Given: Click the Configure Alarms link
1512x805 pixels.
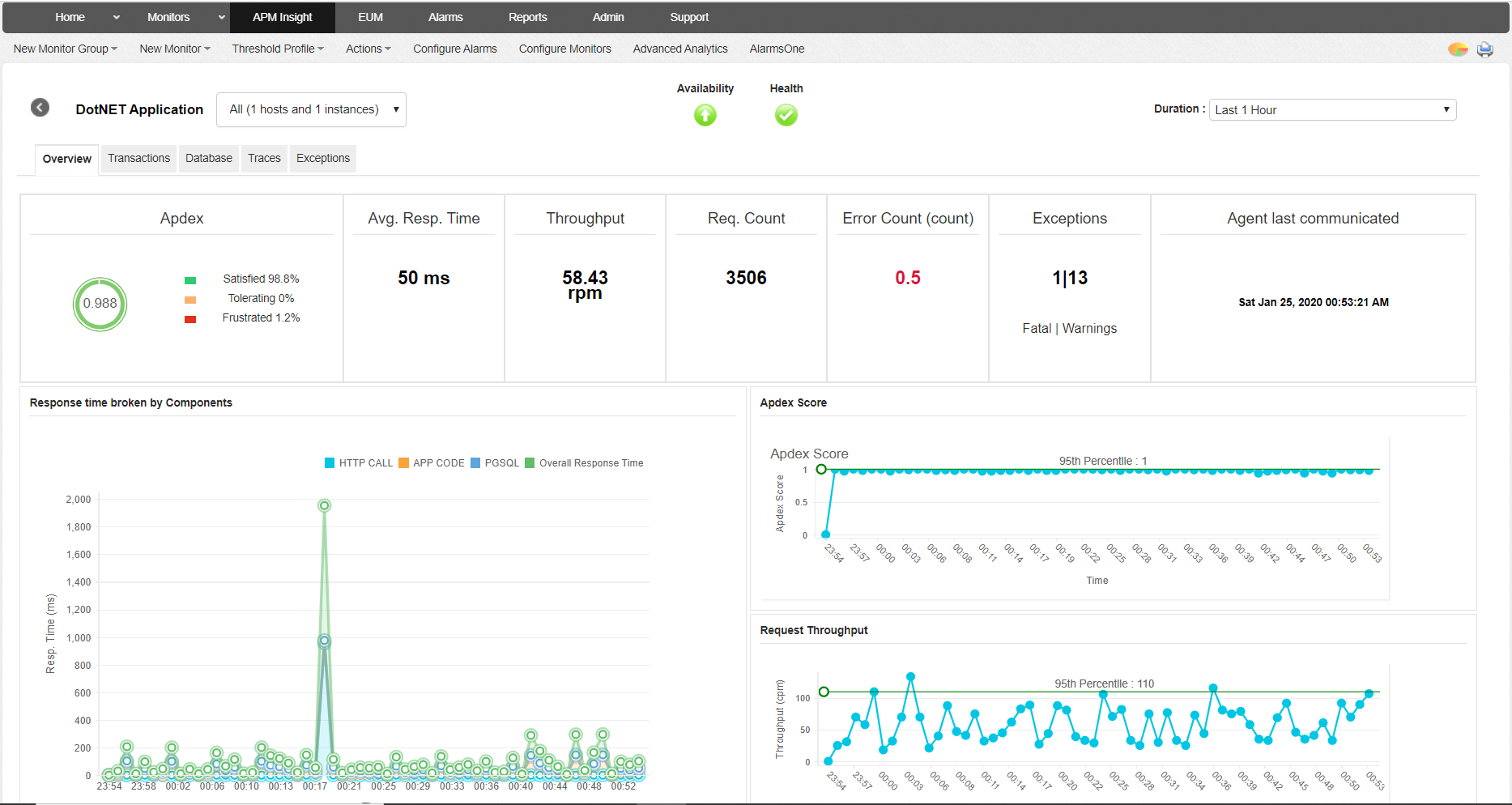Looking at the screenshot, I should point(454,49).
